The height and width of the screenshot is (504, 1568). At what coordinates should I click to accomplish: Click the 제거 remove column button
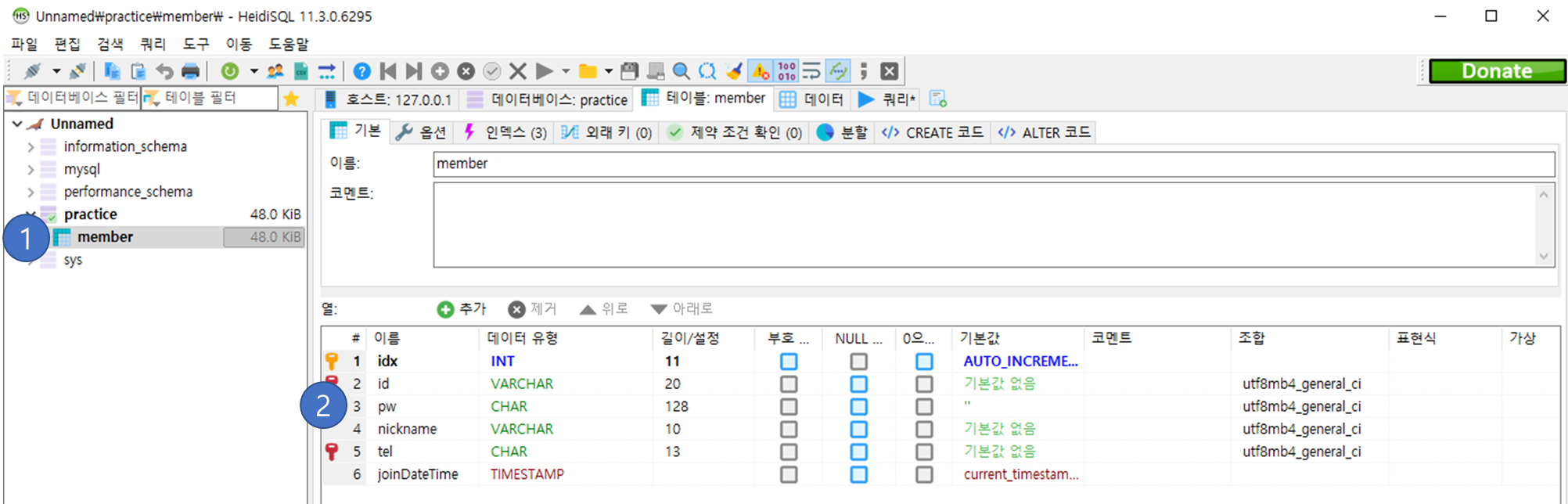tap(532, 309)
